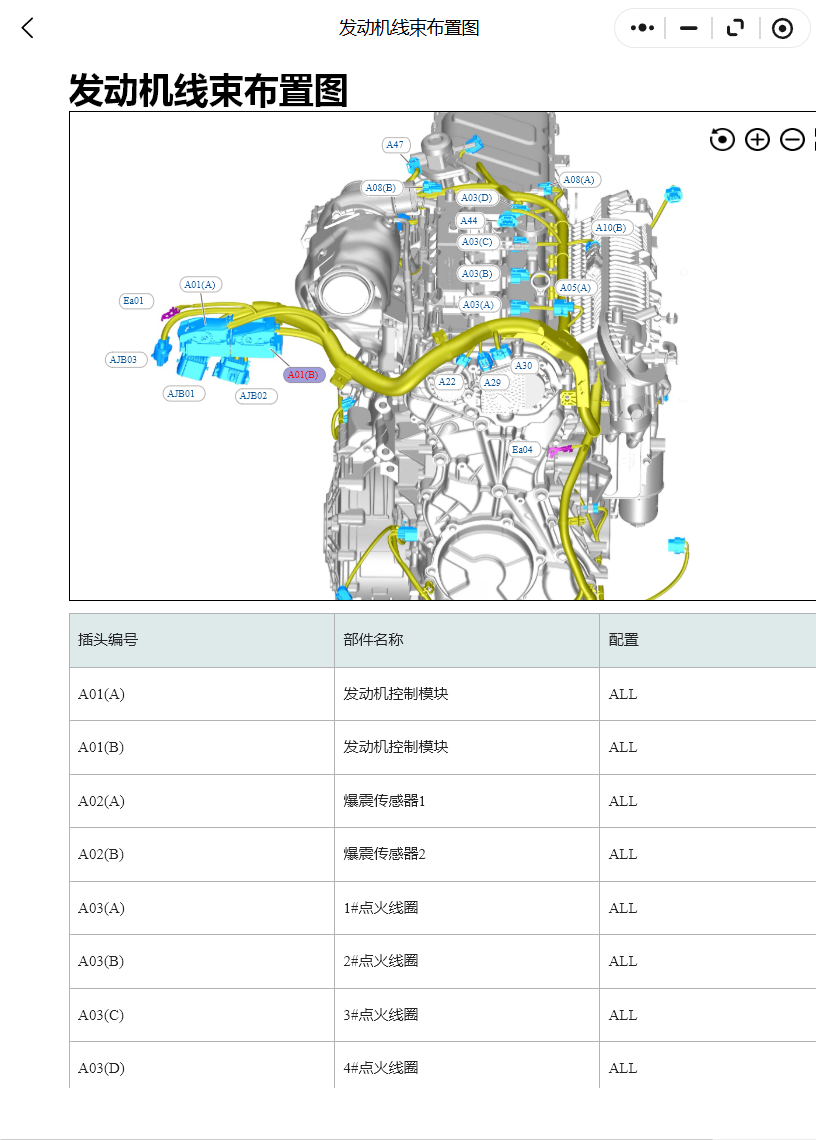This screenshot has height=1140, width=816.
Task: Select connector label A08(A)
Action: [x=580, y=179]
